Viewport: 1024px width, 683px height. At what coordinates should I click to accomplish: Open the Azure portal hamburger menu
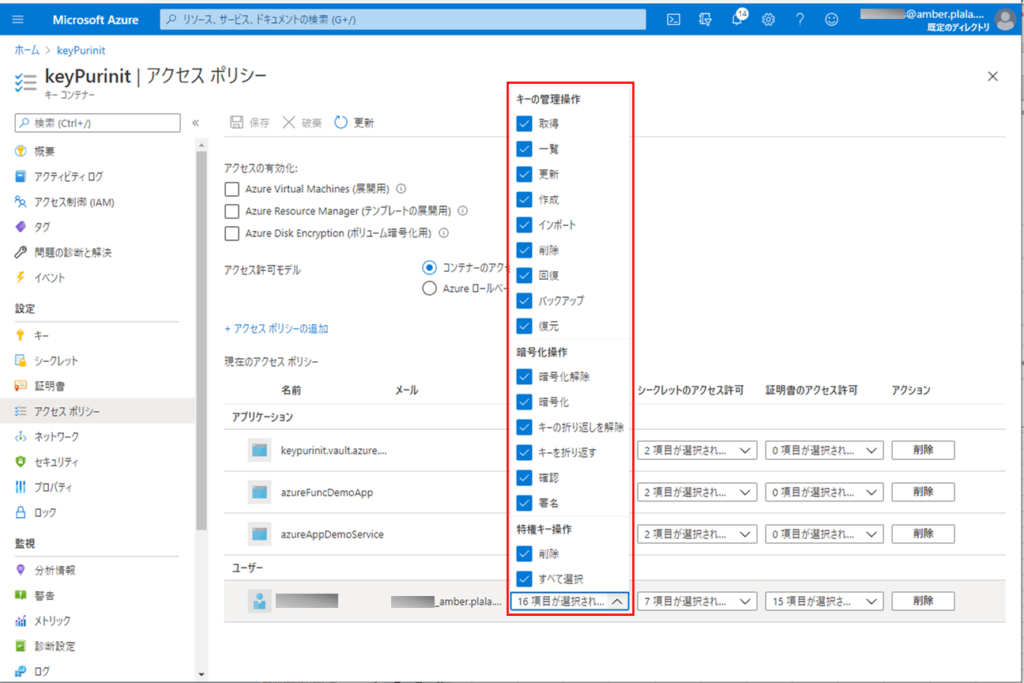click(x=18, y=20)
